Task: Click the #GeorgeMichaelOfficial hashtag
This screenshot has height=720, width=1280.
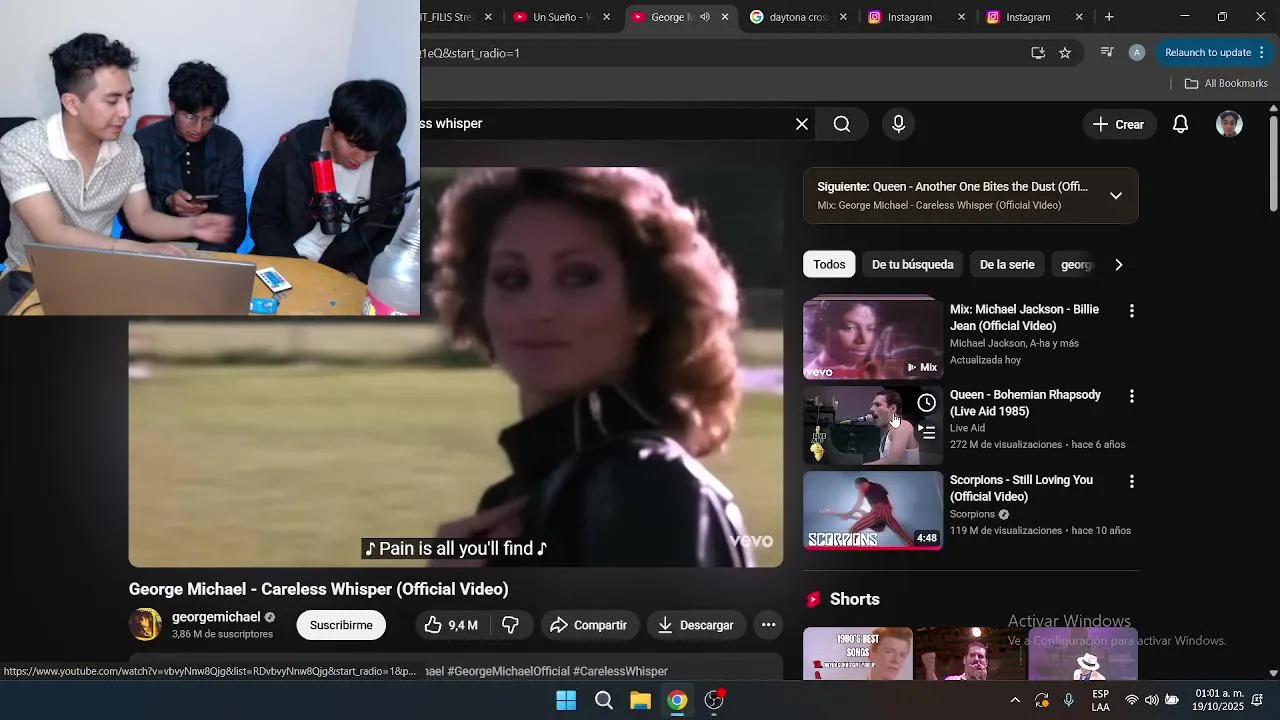Action: (508, 671)
